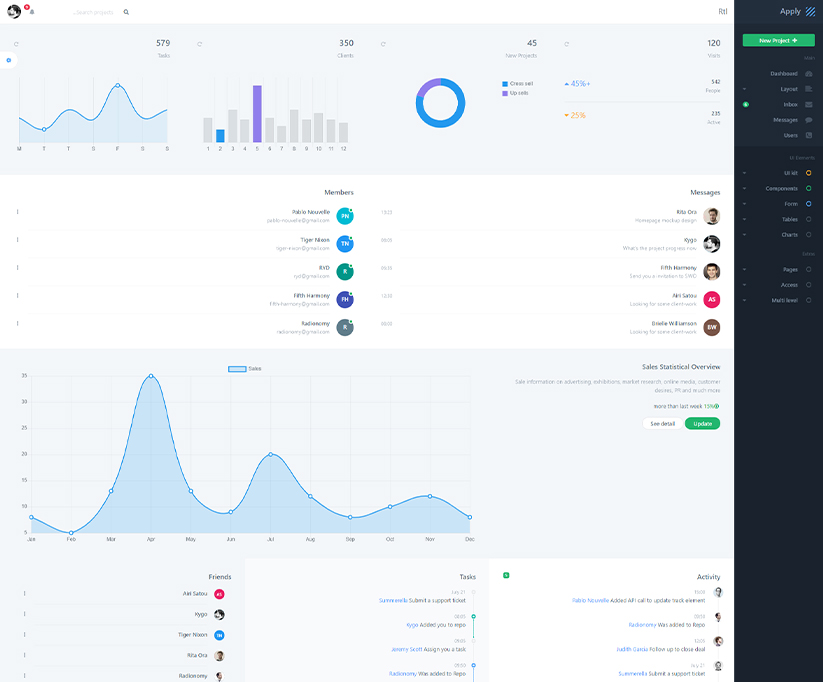Refresh the Tasks widget
Viewport: 823px width, 682px height.
[16, 44]
